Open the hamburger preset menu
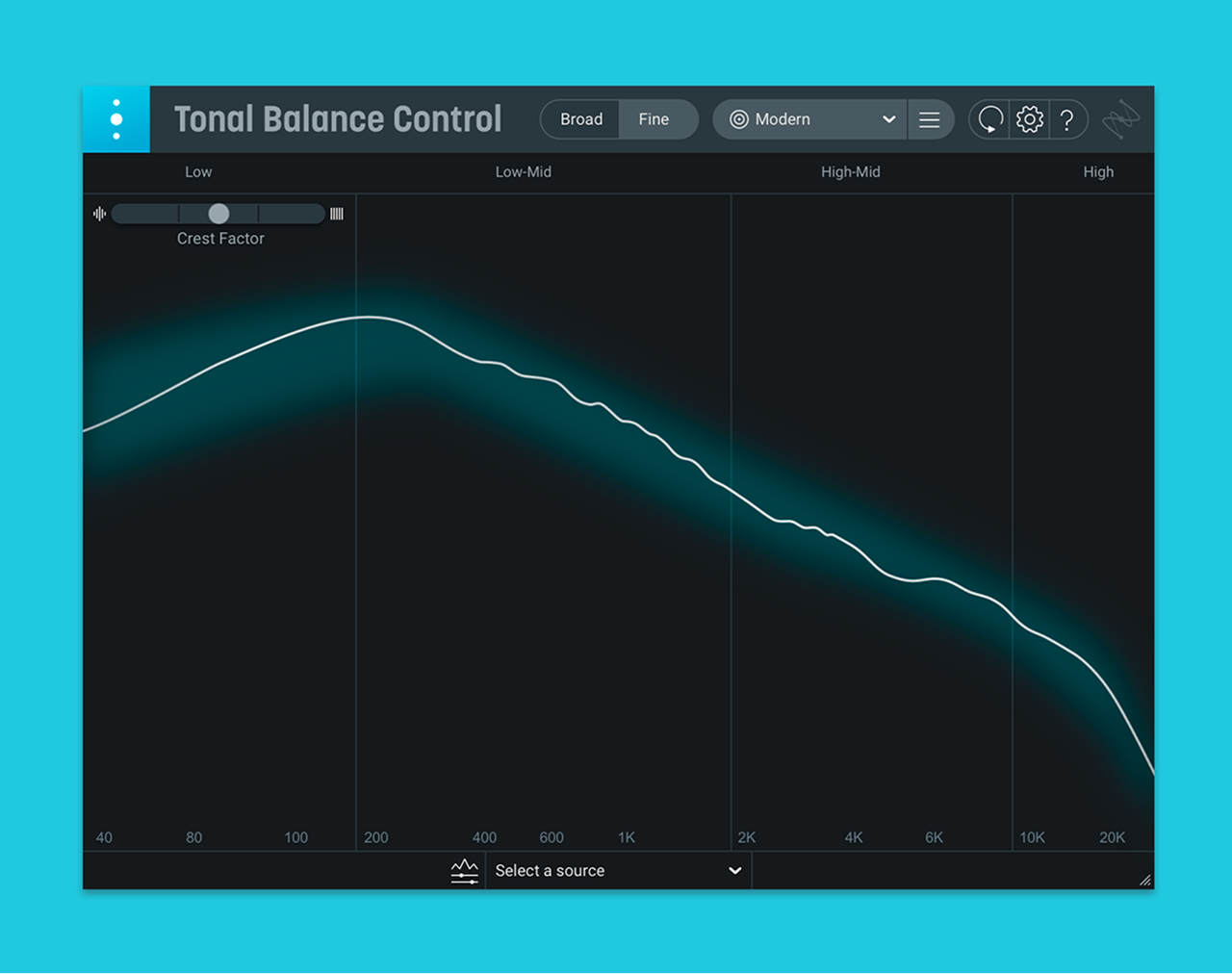The height and width of the screenshot is (974, 1232). [930, 119]
